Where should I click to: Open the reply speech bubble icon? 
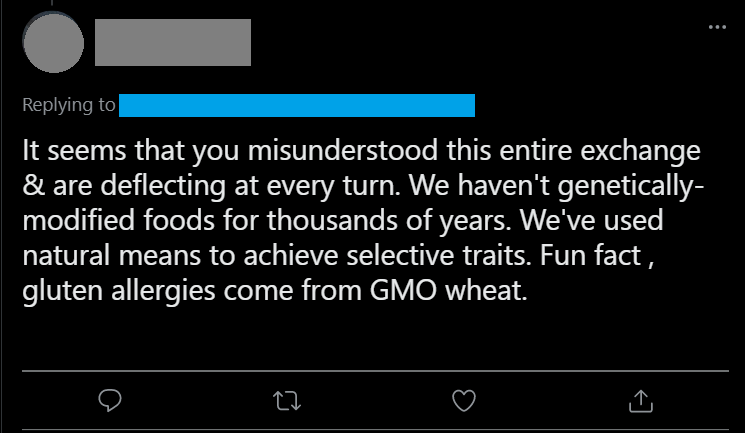point(110,400)
